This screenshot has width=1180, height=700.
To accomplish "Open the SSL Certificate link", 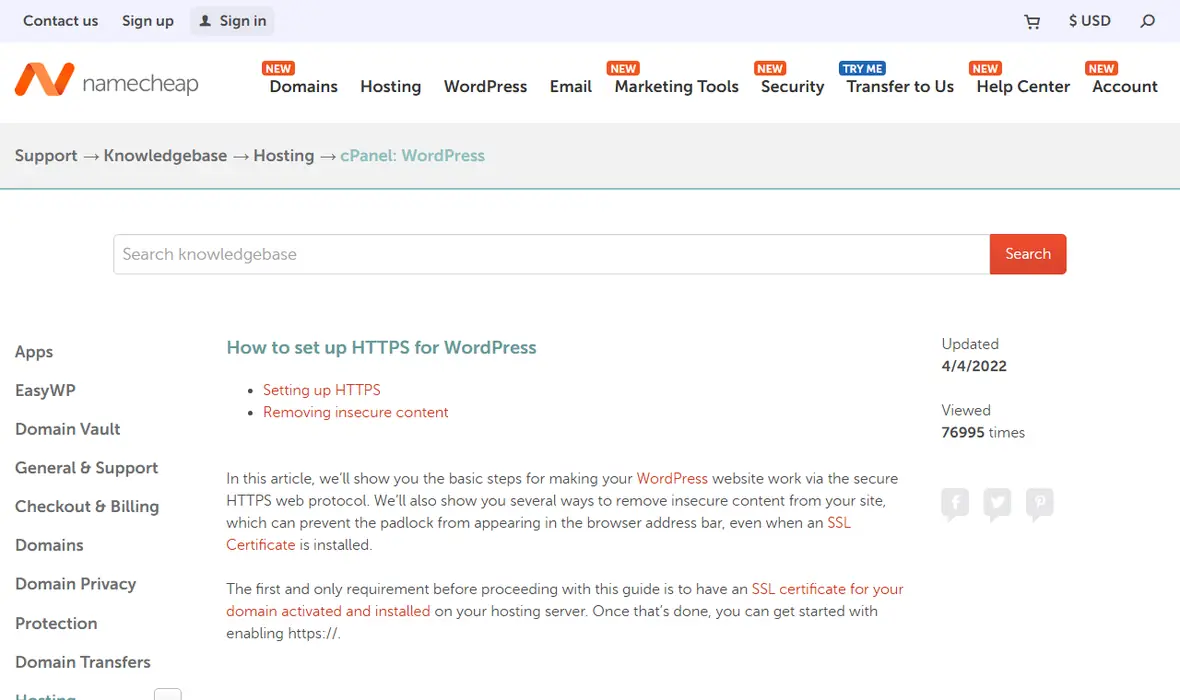I will [838, 523].
